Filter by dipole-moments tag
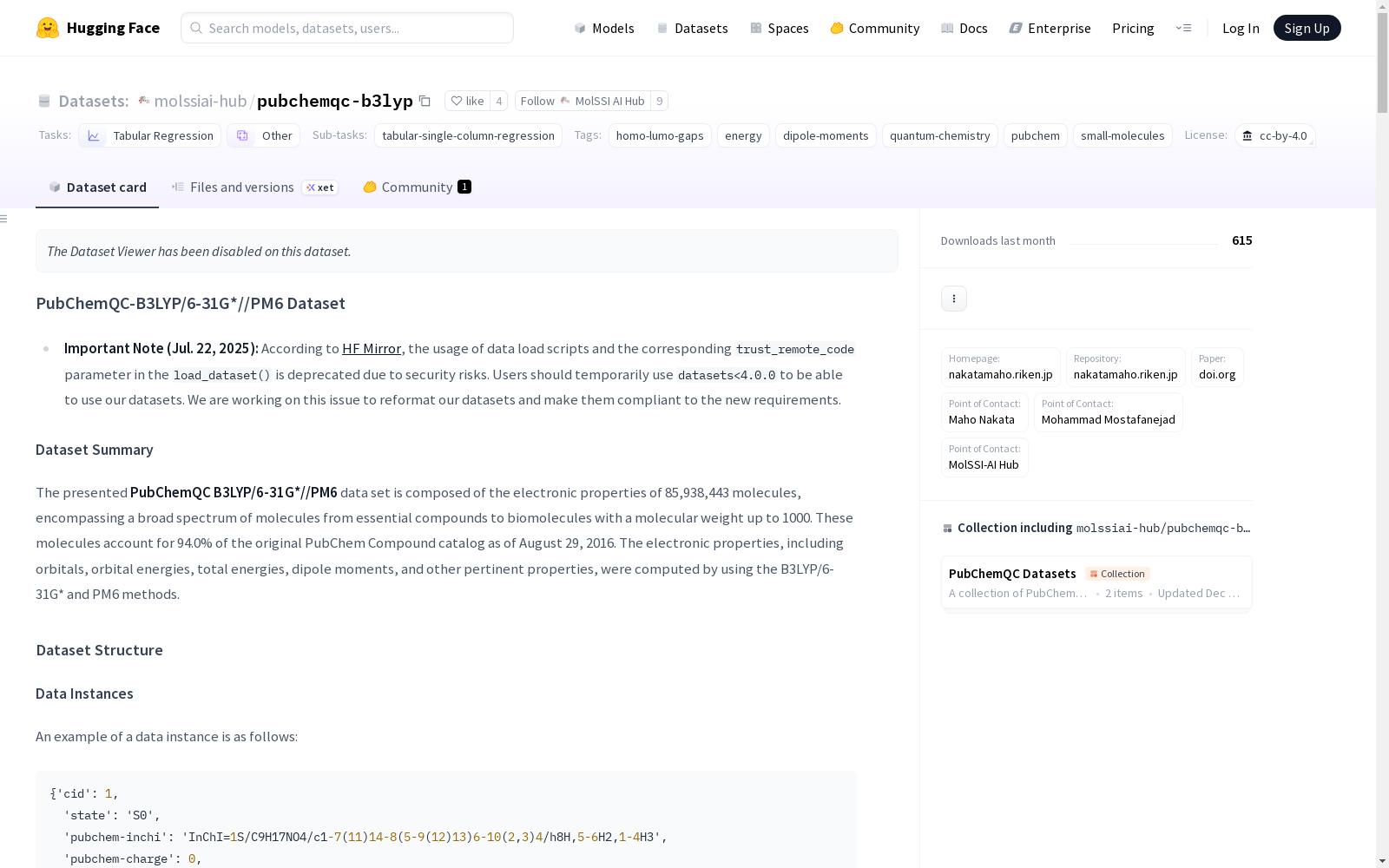Screen dimensions: 1389x868 [x=826, y=135]
